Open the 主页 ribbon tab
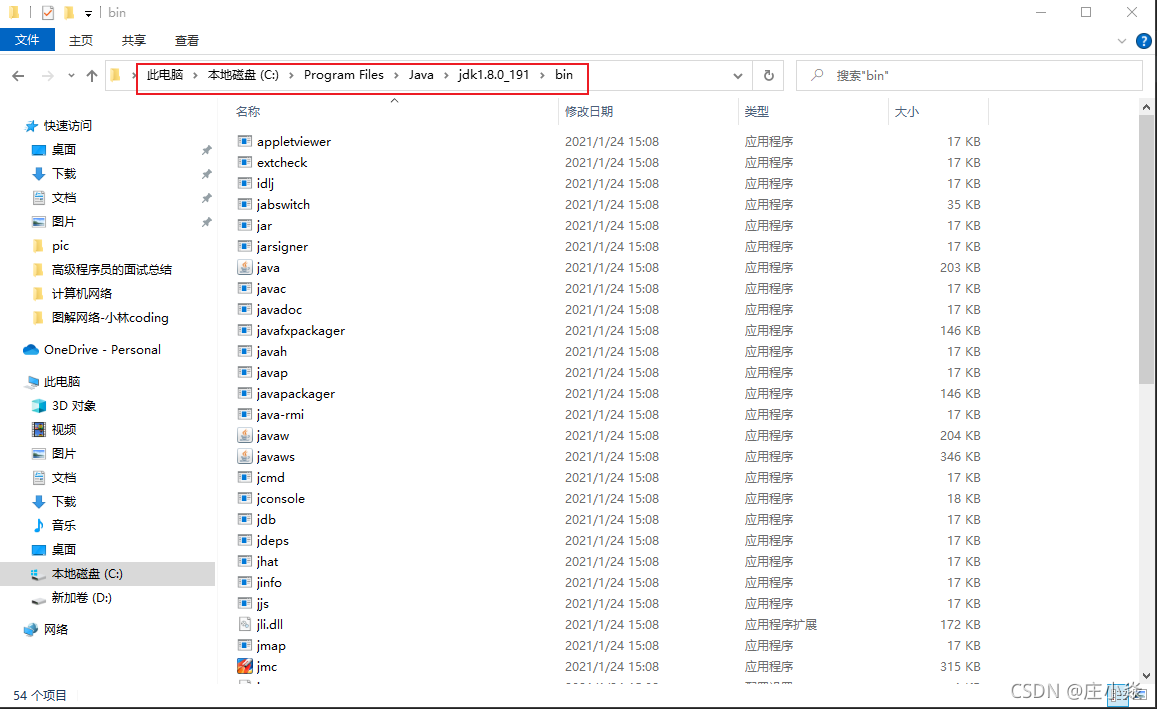 pos(80,41)
